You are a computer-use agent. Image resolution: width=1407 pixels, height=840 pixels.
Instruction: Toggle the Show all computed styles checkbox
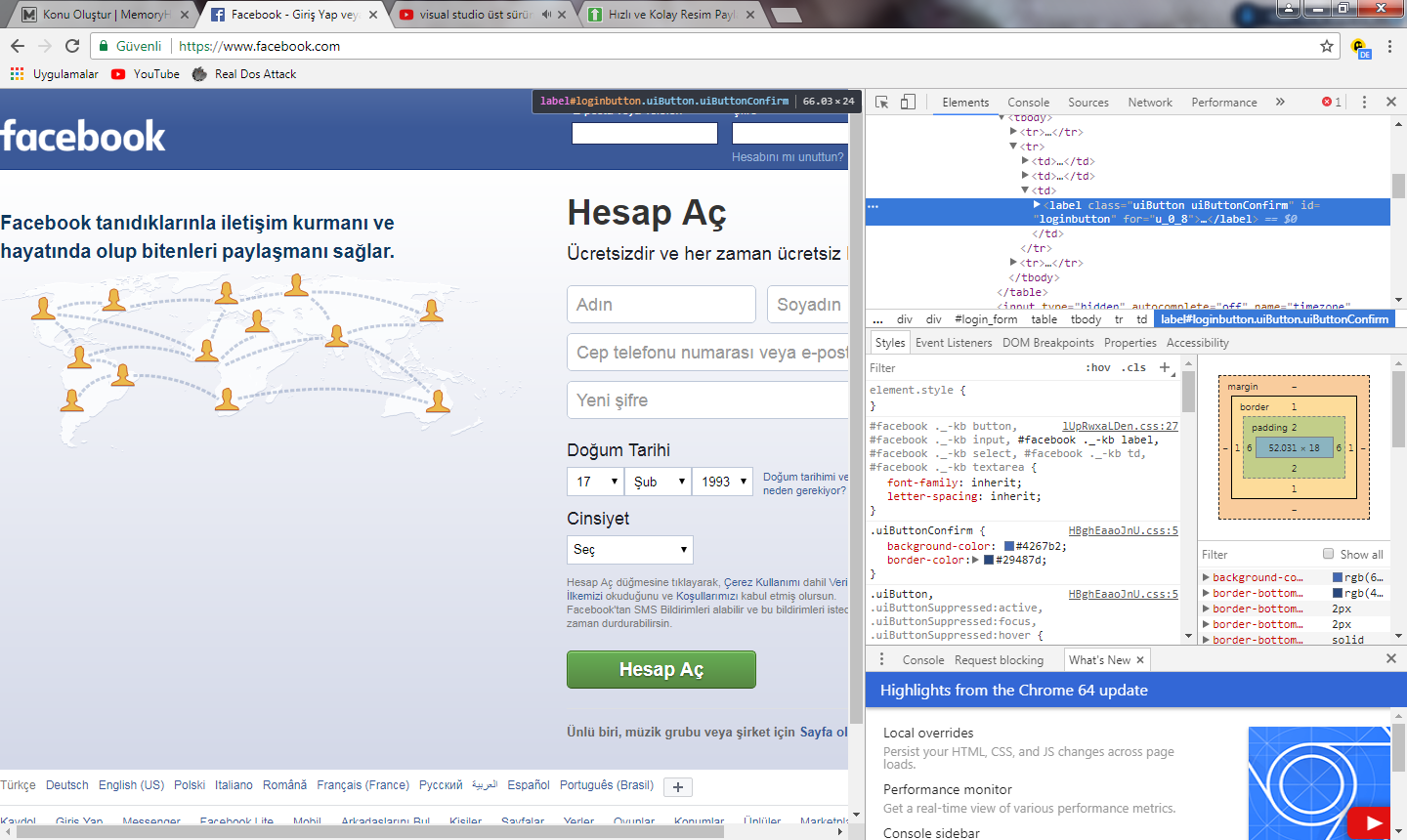[x=1328, y=554]
